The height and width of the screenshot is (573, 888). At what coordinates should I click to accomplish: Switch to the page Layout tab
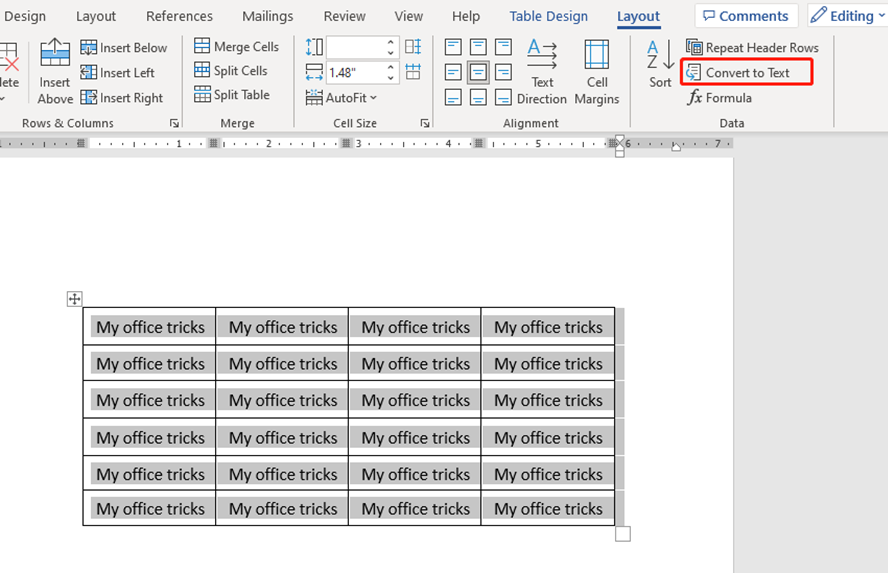pos(96,16)
